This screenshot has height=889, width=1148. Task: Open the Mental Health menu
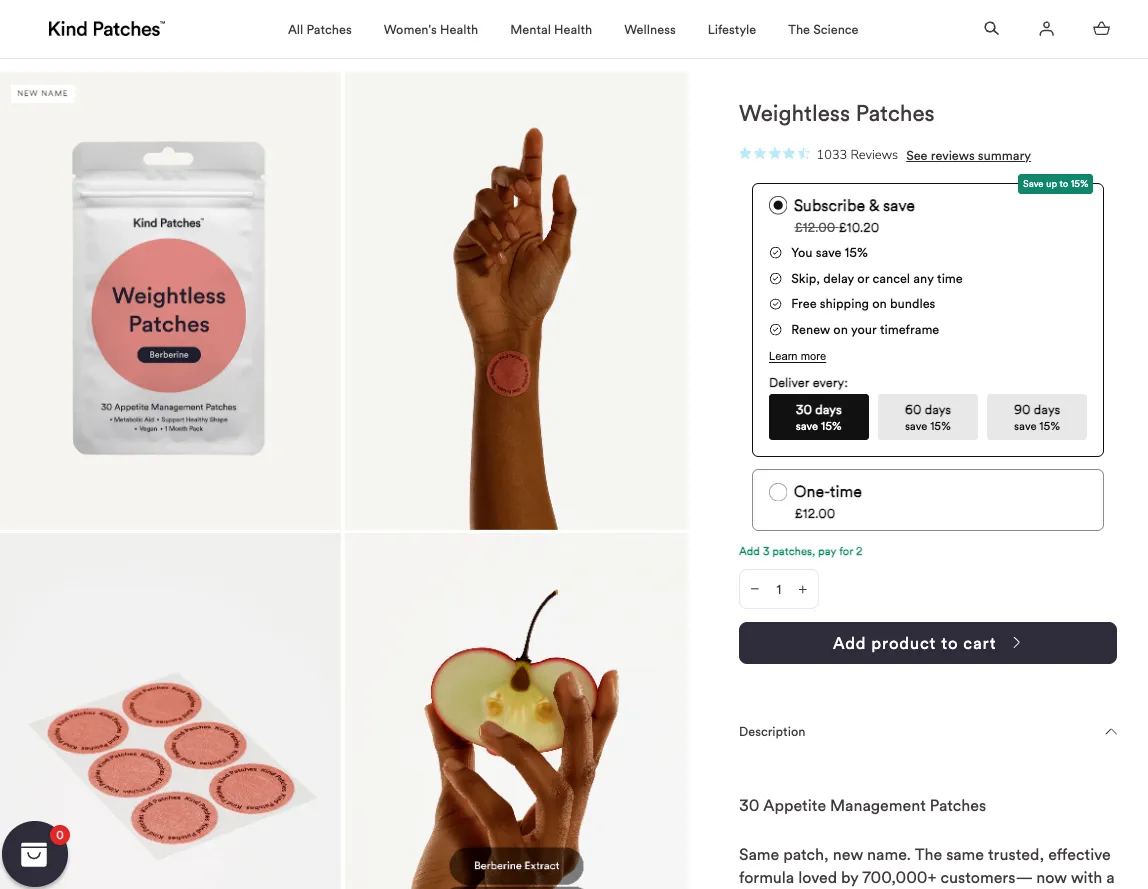click(551, 30)
